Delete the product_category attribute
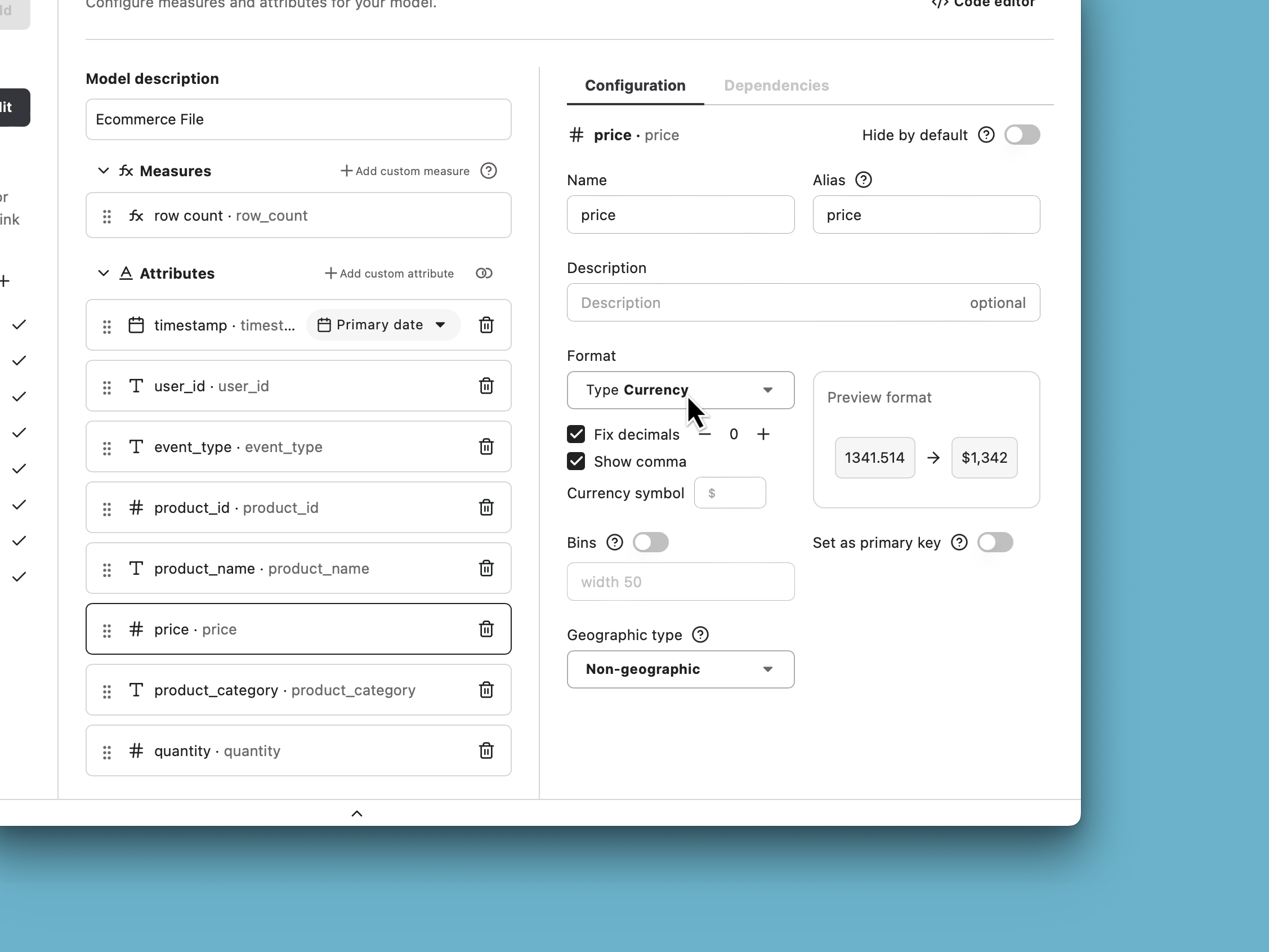Viewport: 1269px width, 952px height. pyautogui.click(x=486, y=690)
